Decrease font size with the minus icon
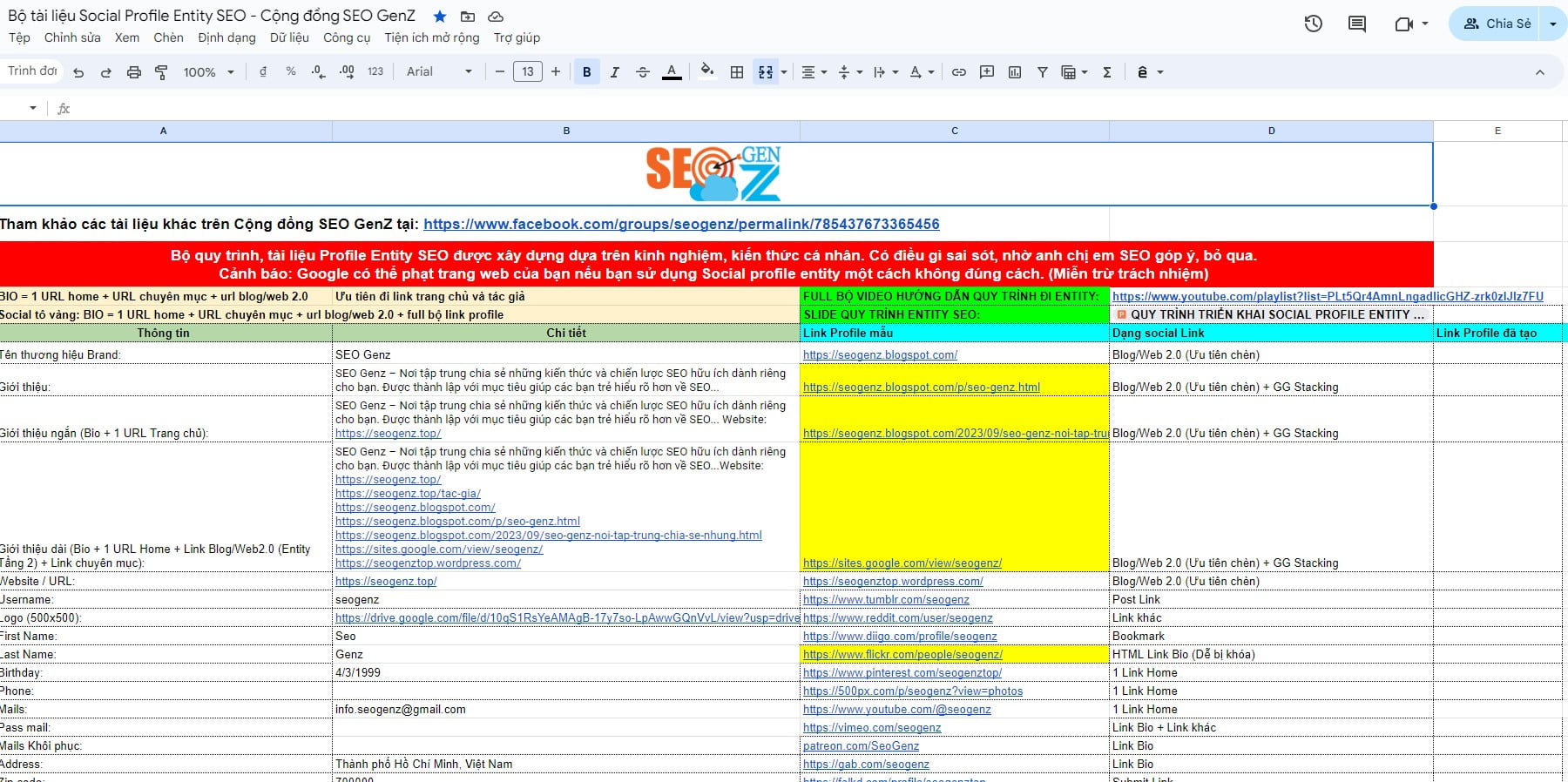The image size is (1568, 782). [x=500, y=71]
